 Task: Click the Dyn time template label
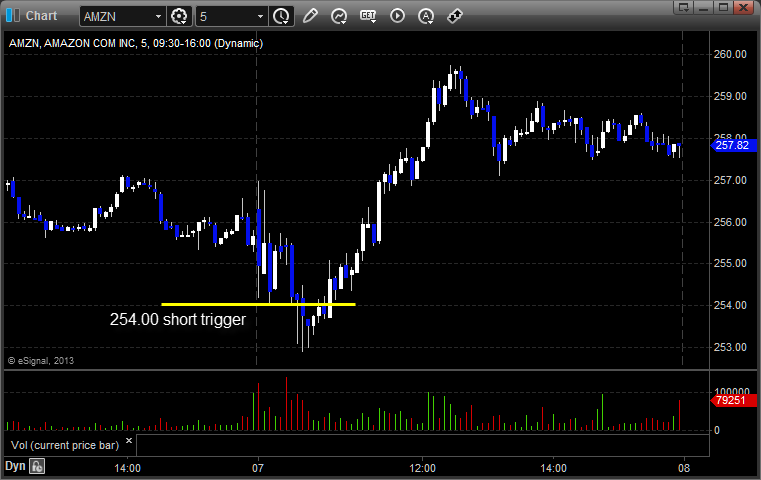15,466
